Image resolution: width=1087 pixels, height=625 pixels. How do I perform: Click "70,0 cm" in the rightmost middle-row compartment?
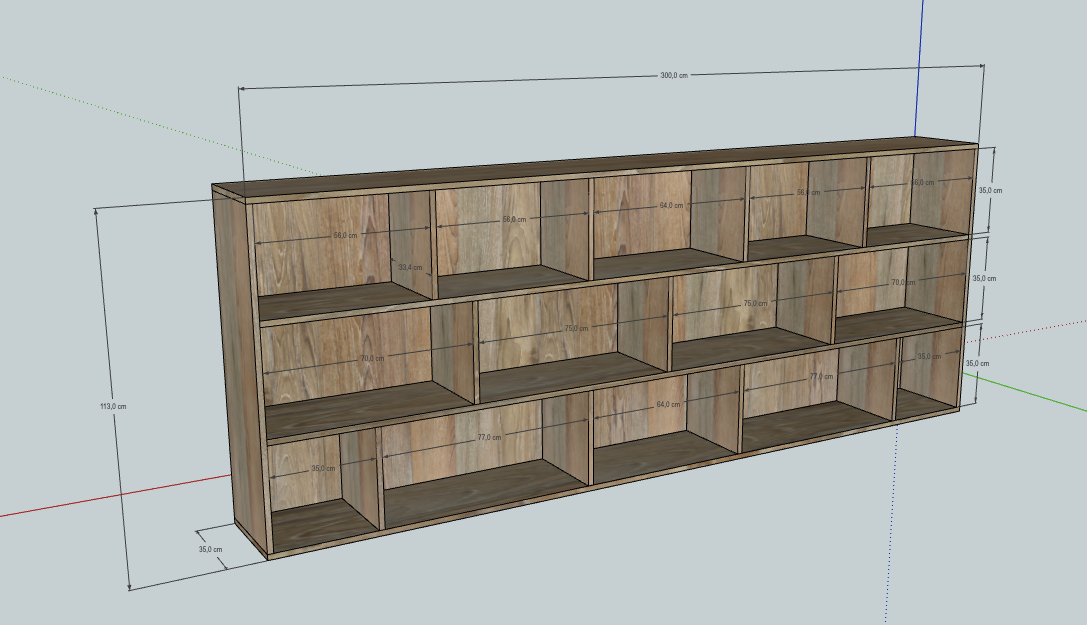[903, 282]
